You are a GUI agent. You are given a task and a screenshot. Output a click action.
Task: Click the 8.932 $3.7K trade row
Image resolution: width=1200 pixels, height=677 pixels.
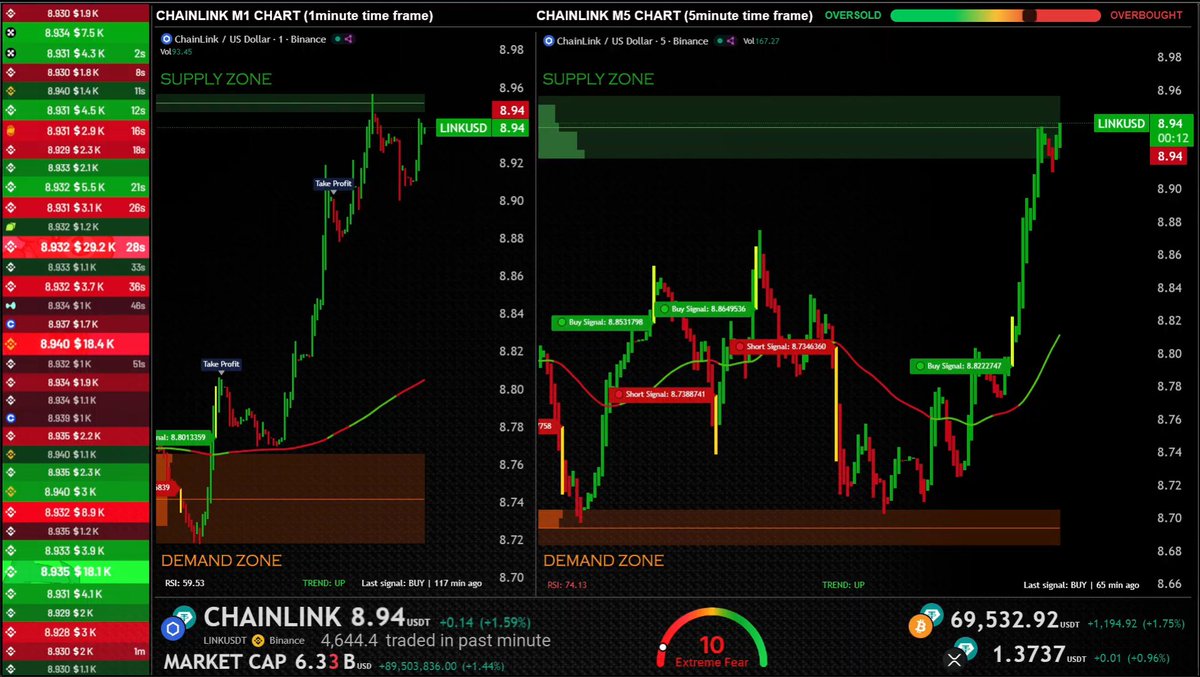(77, 286)
